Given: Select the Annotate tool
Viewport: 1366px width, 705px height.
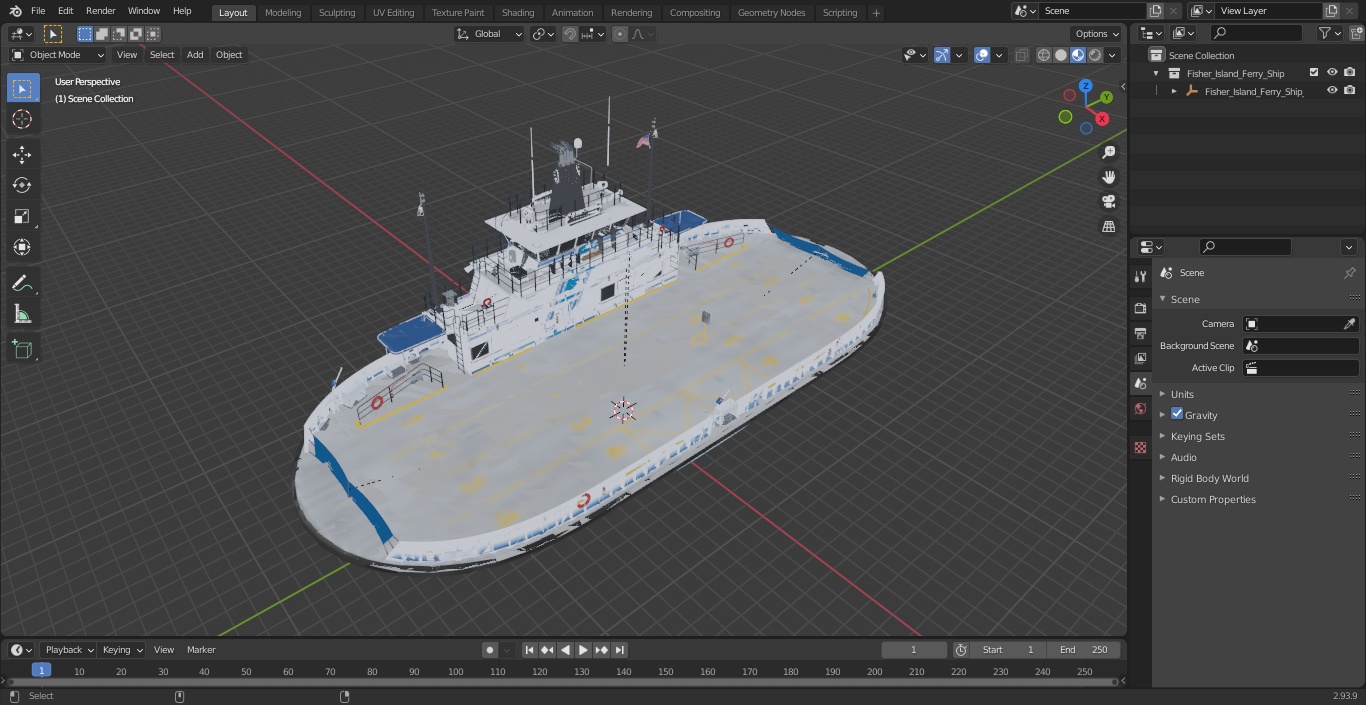Looking at the screenshot, I should tap(22, 283).
